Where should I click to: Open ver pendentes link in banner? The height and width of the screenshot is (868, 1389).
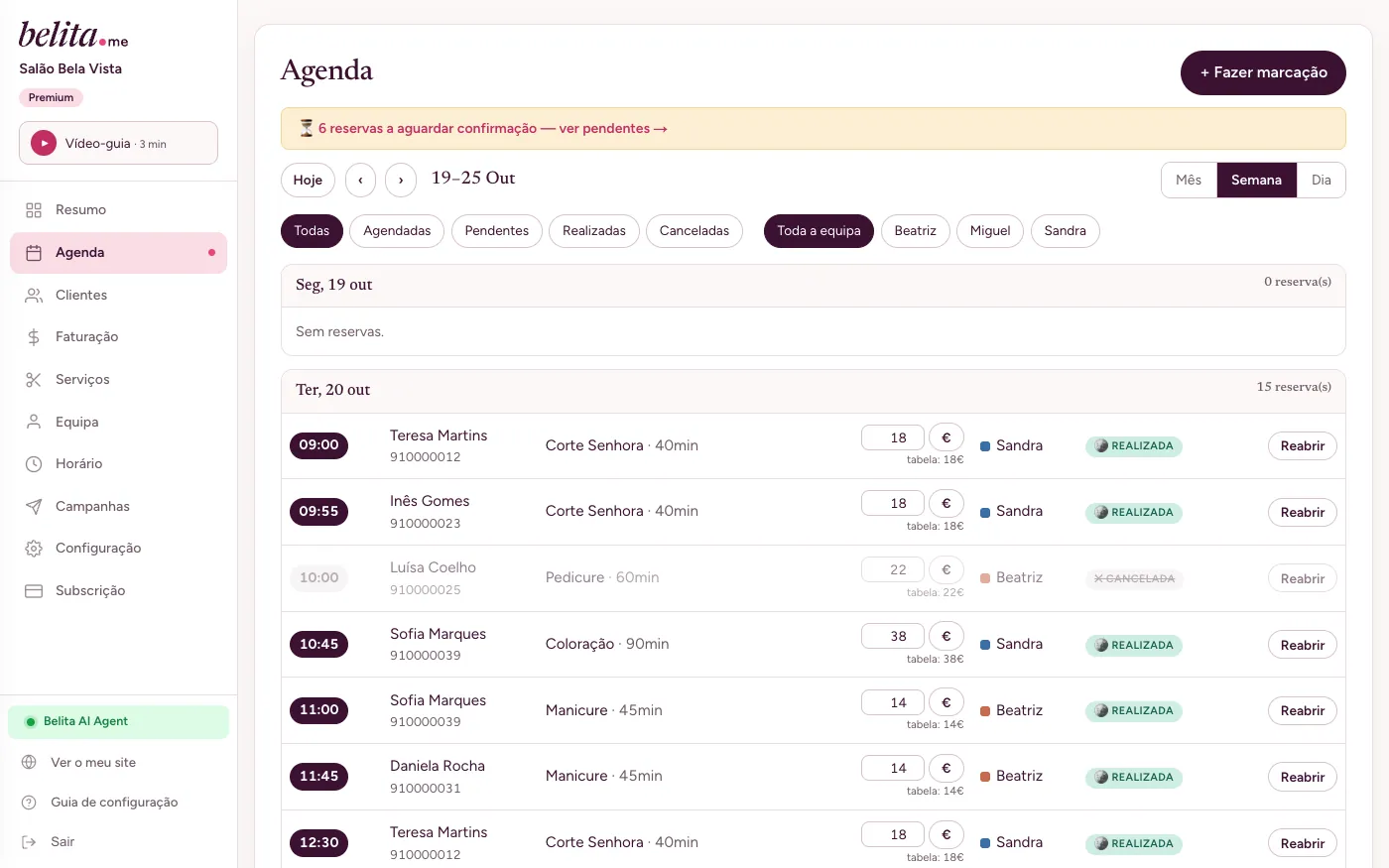[x=613, y=128]
